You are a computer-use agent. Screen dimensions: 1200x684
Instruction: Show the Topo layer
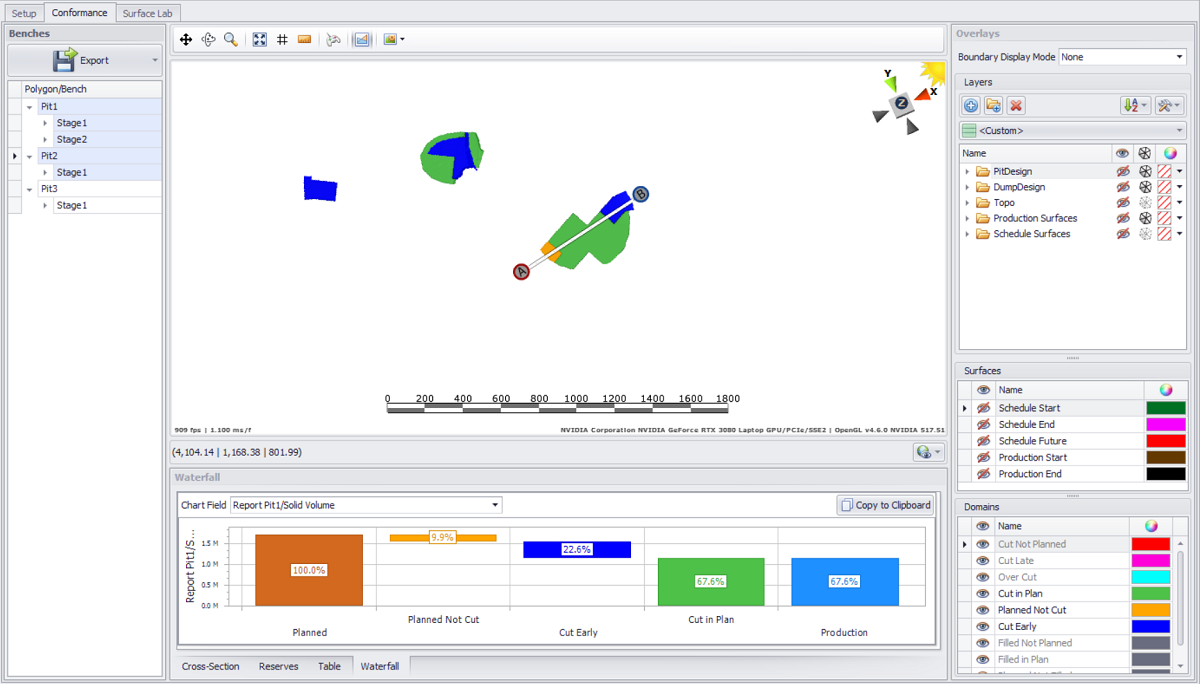click(x=1123, y=203)
